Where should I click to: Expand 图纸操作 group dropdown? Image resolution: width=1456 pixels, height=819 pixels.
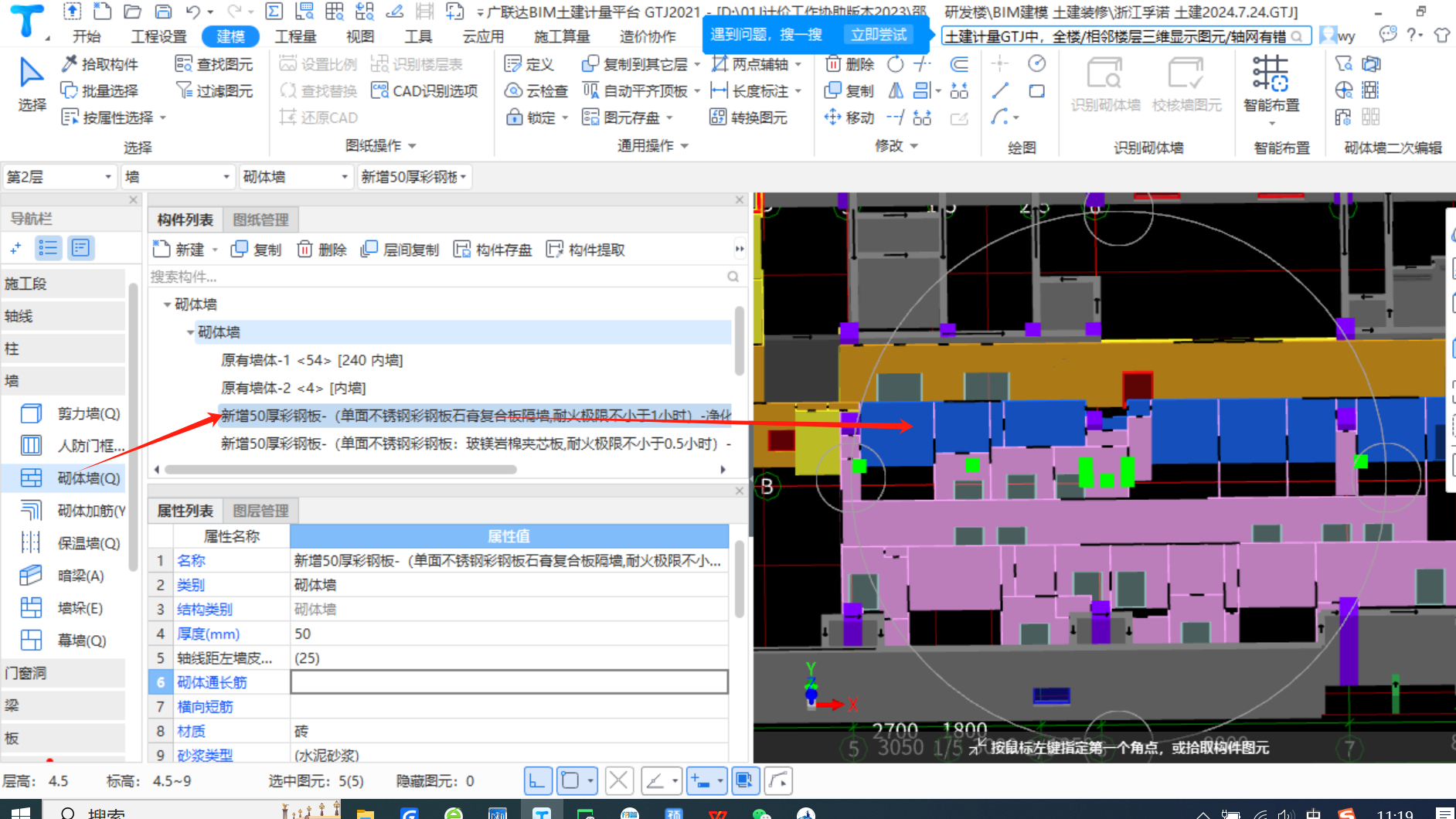(412, 145)
